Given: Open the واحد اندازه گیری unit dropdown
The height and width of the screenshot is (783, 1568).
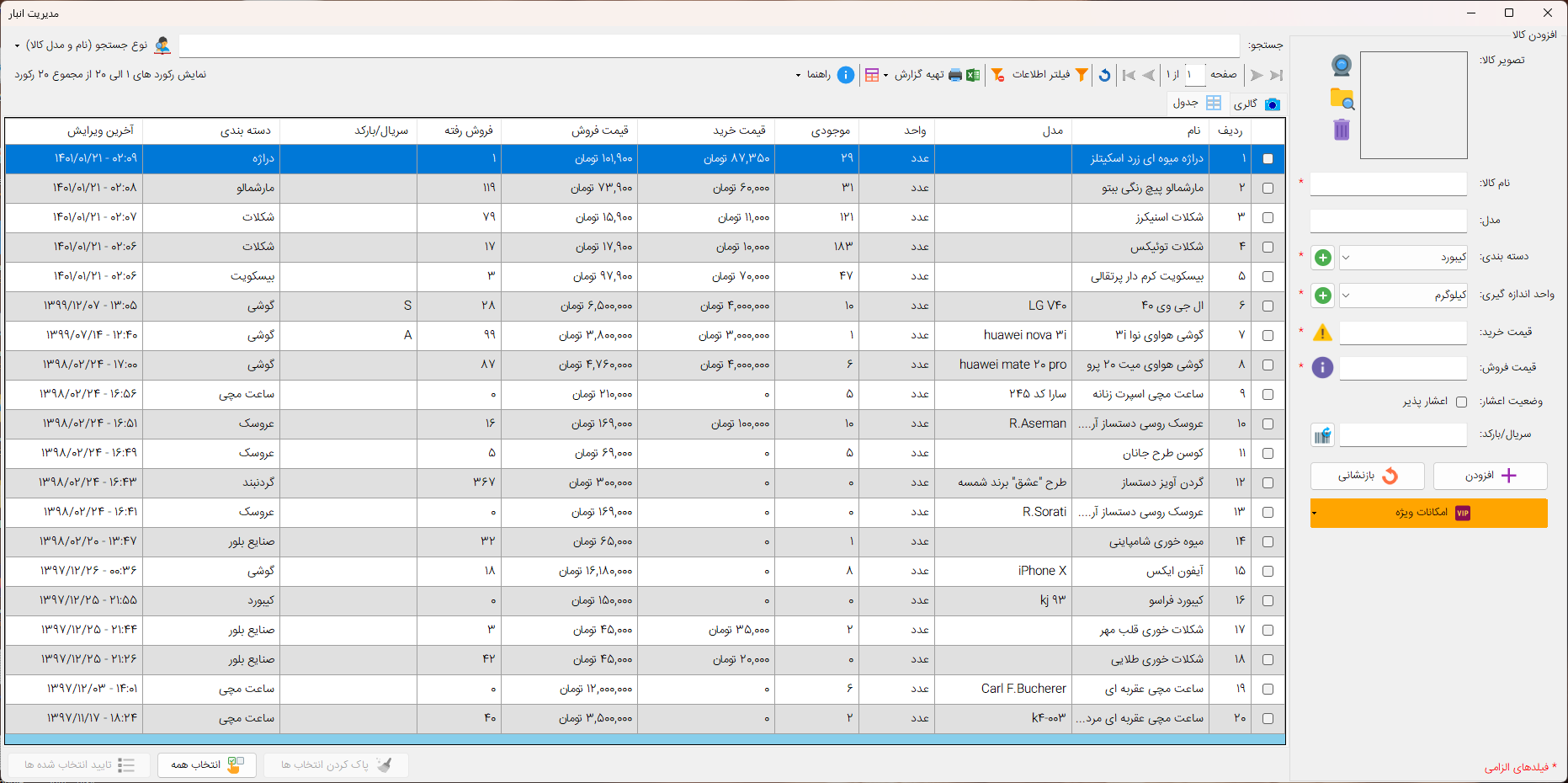Looking at the screenshot, I should click(1403, 296).
